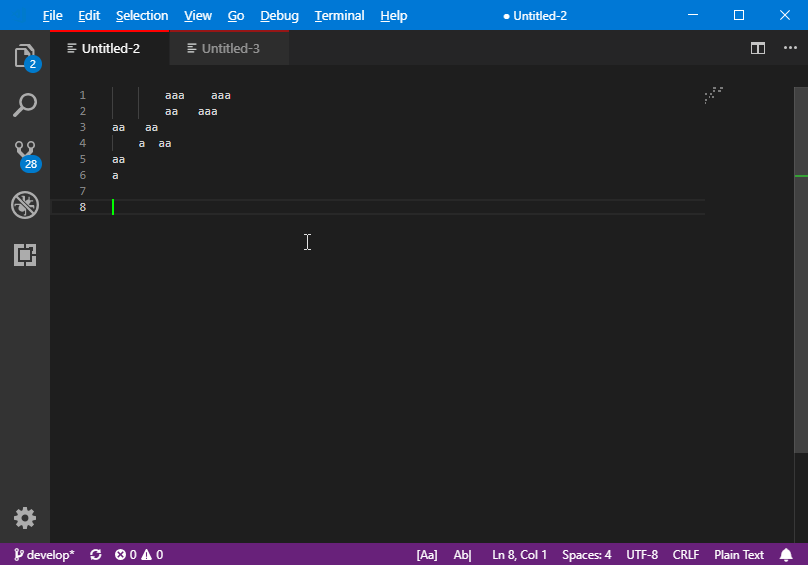Click line number 5 in gutter

pyautogui.click(x=82, y=159)
